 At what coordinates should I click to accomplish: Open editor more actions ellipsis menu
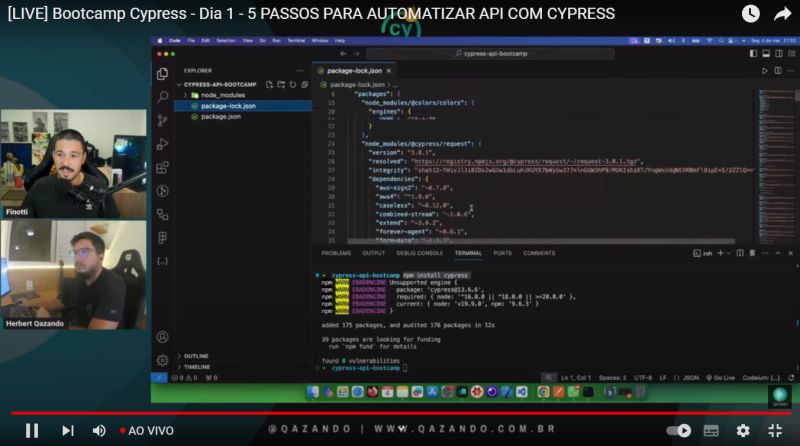click(x=791, y=71)
